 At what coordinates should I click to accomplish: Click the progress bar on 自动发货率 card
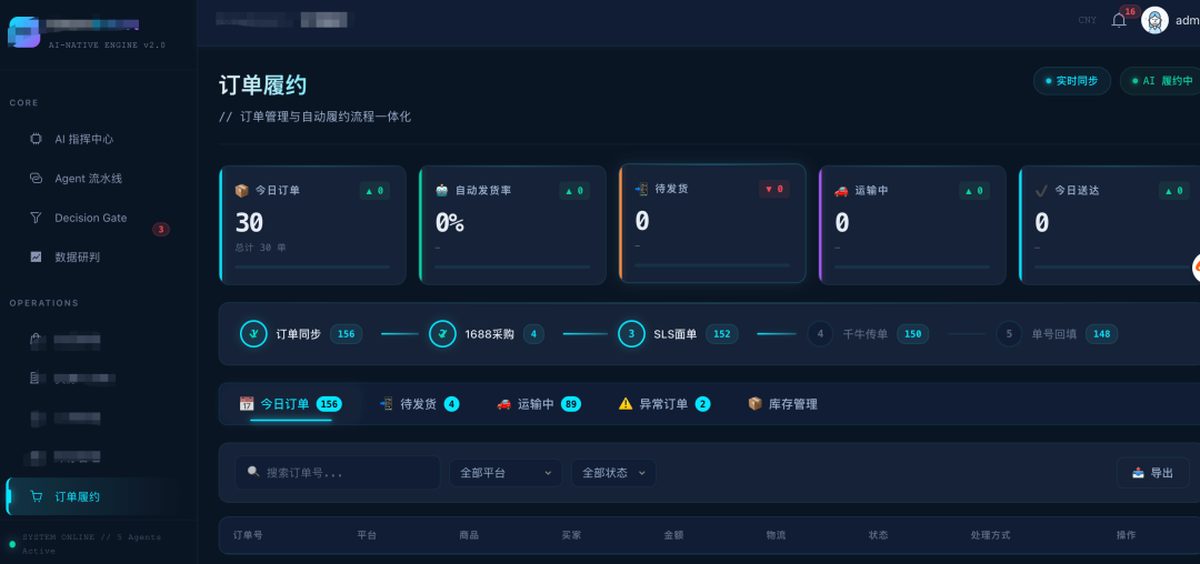[512, 267]
